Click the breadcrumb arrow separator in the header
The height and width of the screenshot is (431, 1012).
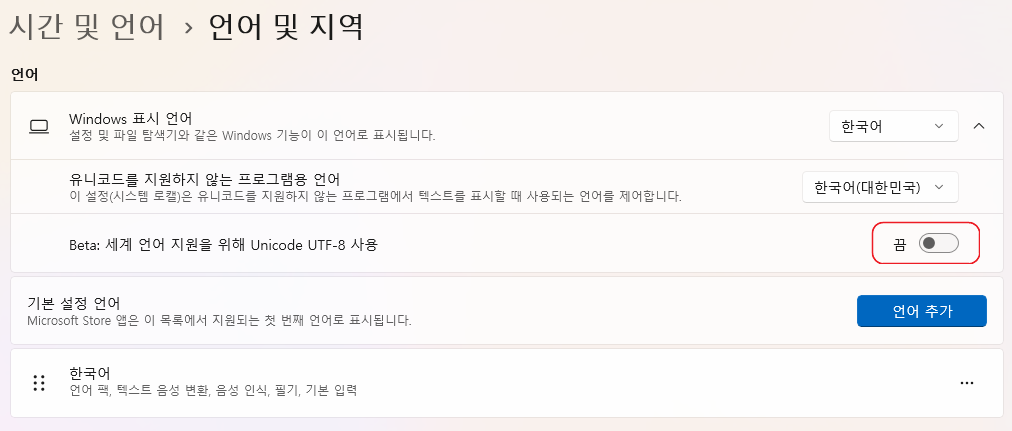[x=186, y=29]
